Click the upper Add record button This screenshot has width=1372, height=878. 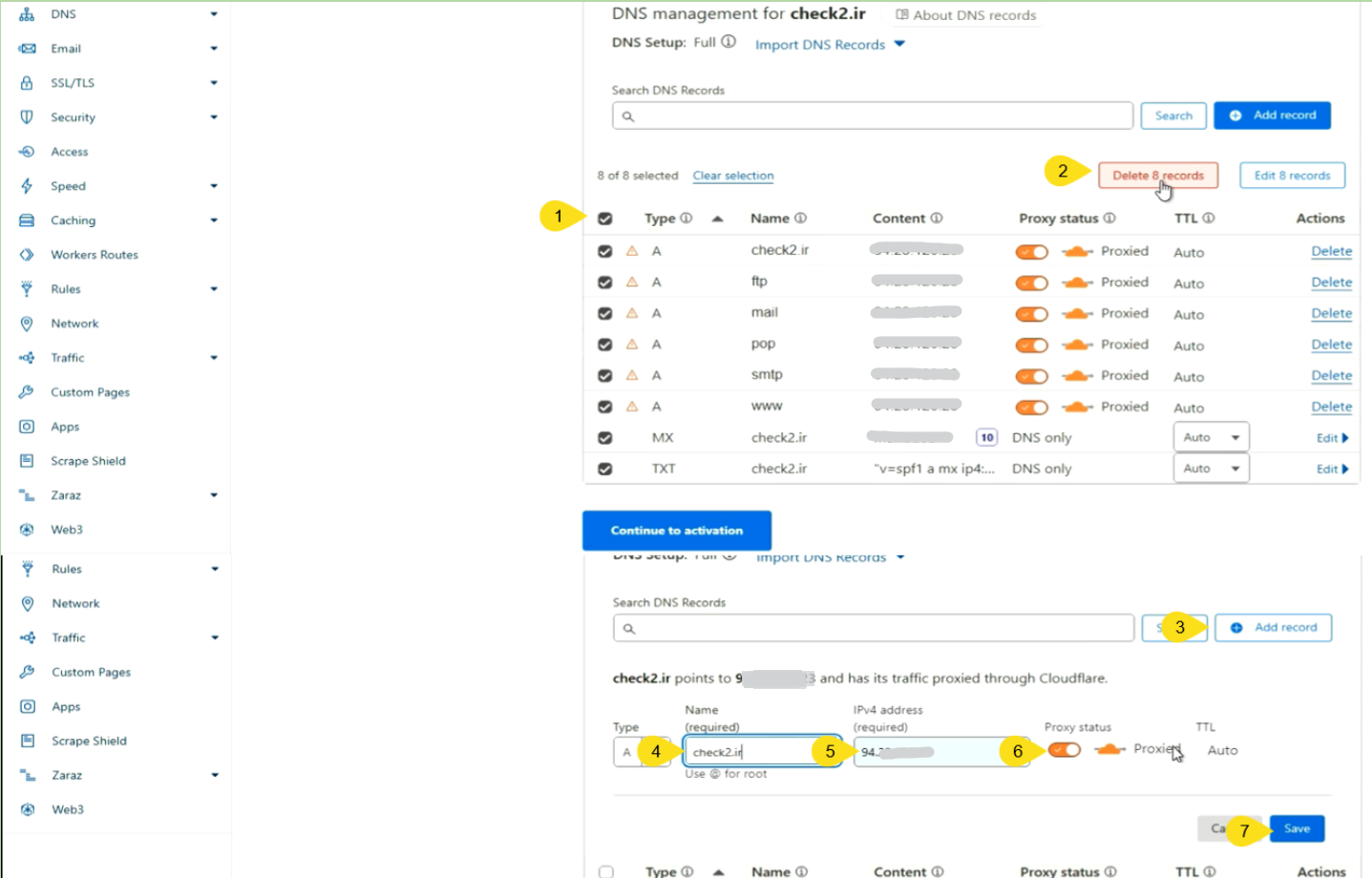click(x=1273, y=115)
